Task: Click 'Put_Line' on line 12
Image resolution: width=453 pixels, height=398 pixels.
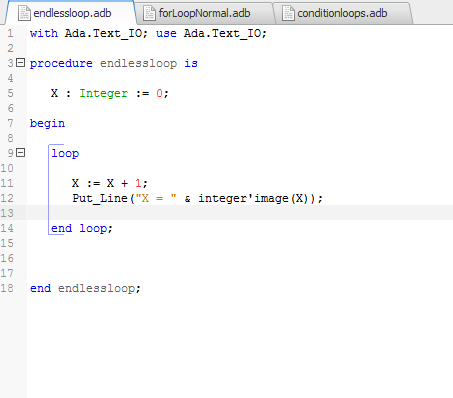Action: point(100,198)
